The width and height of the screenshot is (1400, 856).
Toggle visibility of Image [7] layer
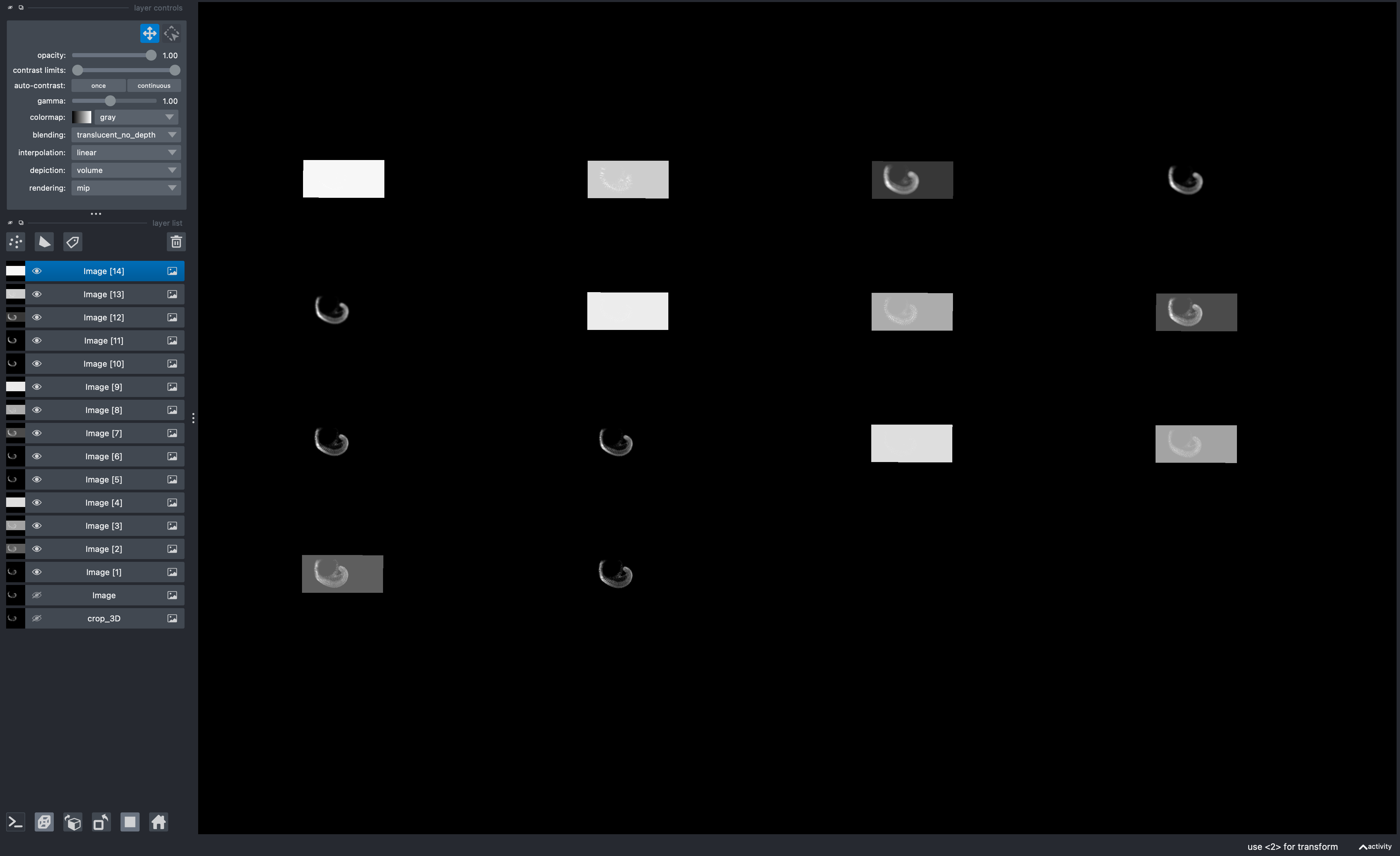(x=37, y=433)
